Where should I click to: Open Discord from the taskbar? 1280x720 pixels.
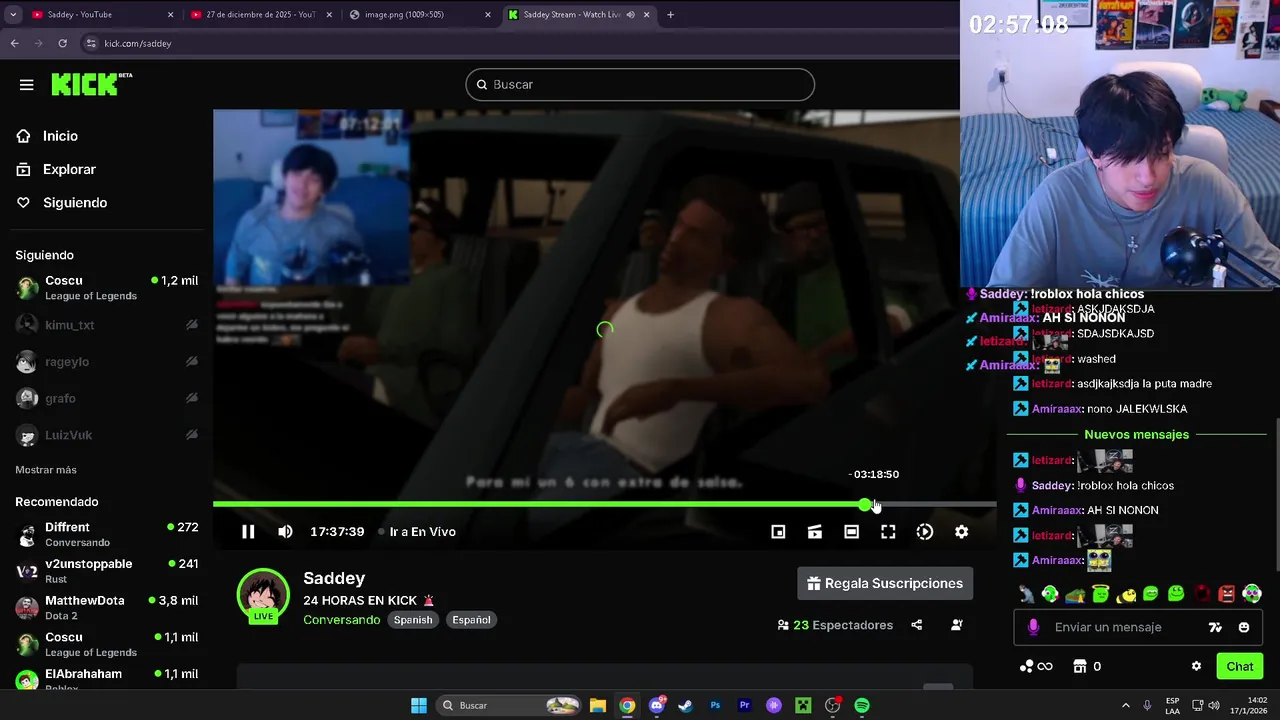tap(657, 706)
